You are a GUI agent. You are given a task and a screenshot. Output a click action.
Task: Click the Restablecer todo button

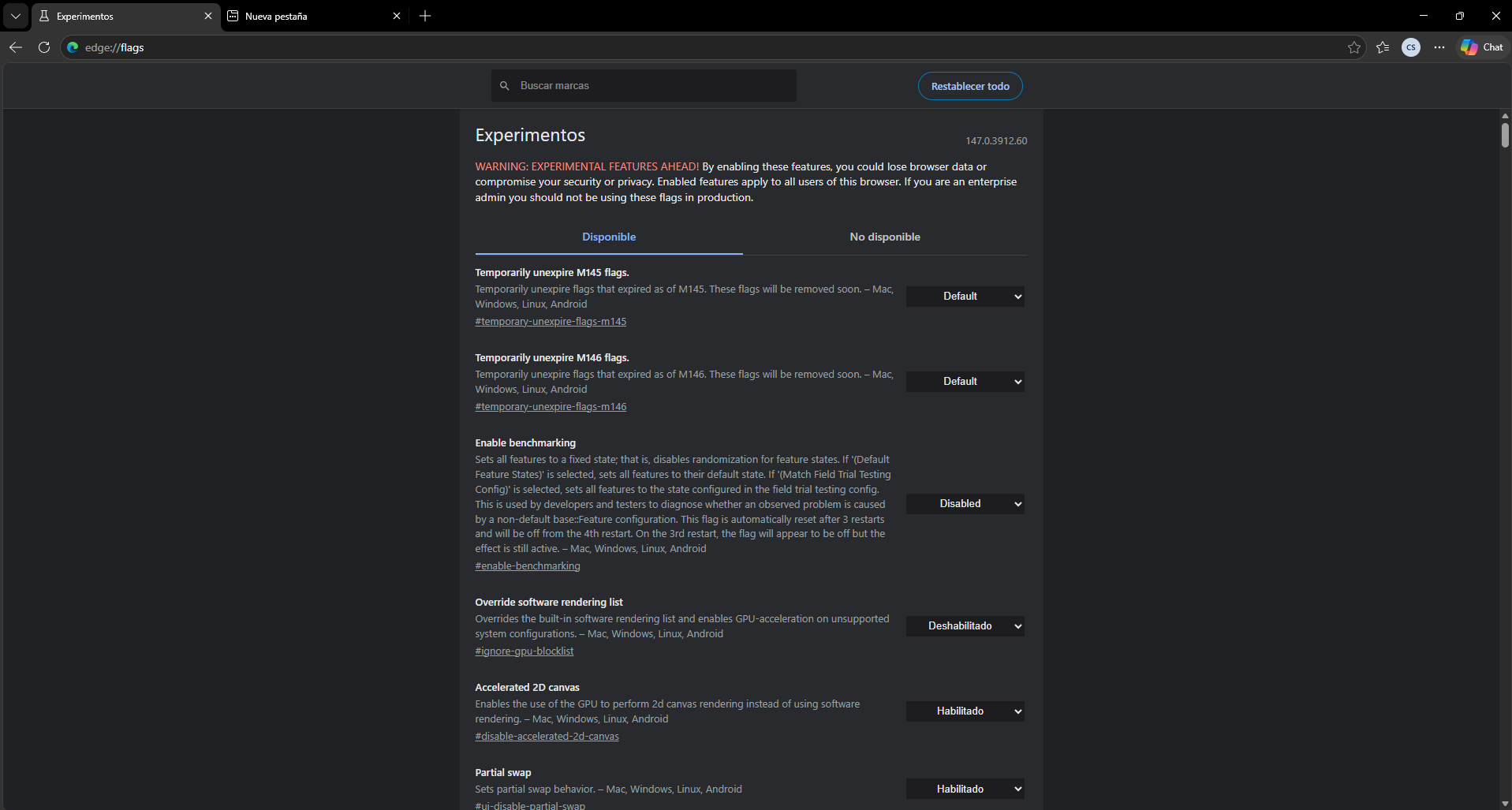tap(969, 86)
